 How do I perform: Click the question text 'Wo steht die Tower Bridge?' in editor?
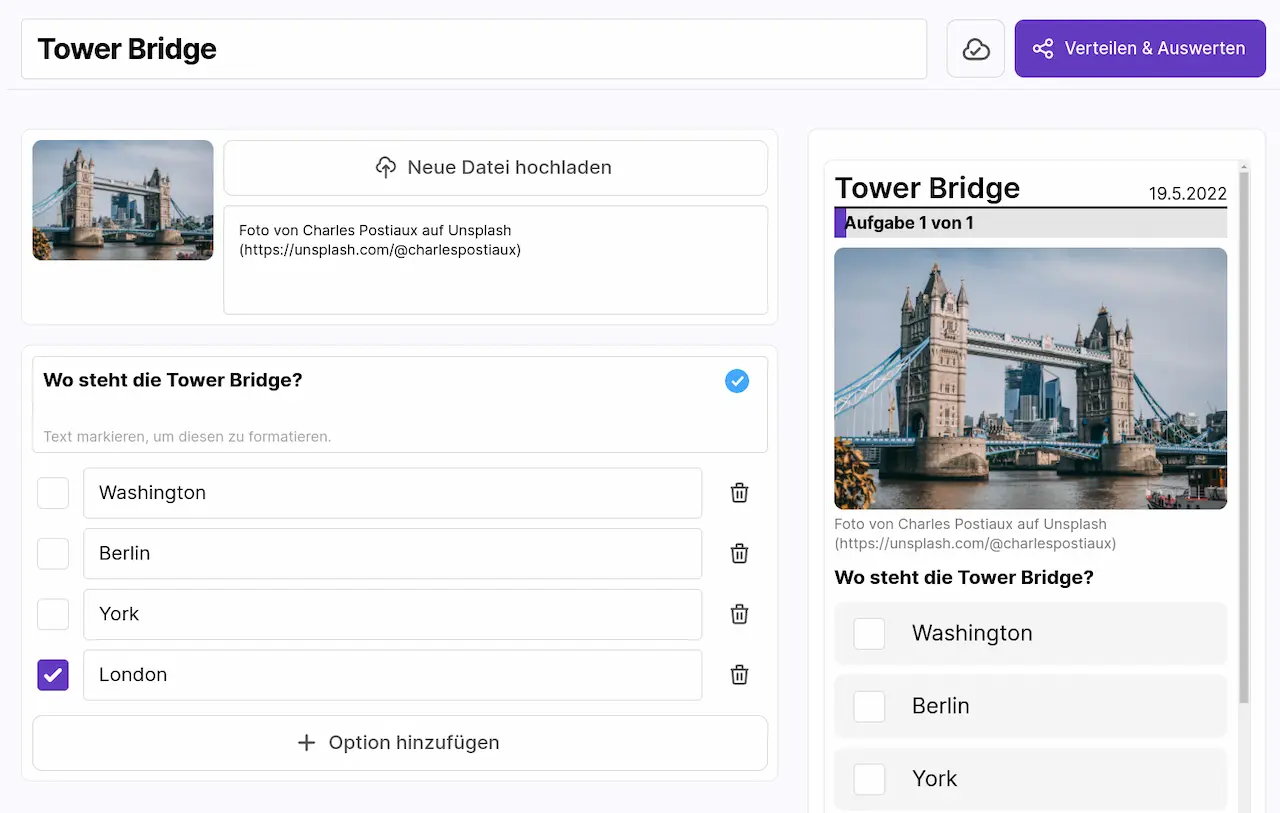pyautogui.click(x=173, y=380)
